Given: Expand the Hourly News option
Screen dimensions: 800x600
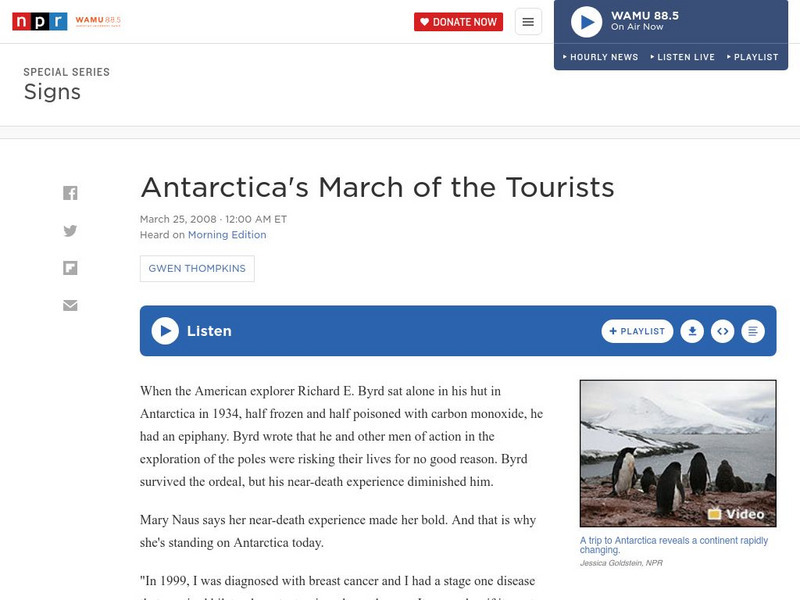Looking at the screenshot, I should (600, 57).
